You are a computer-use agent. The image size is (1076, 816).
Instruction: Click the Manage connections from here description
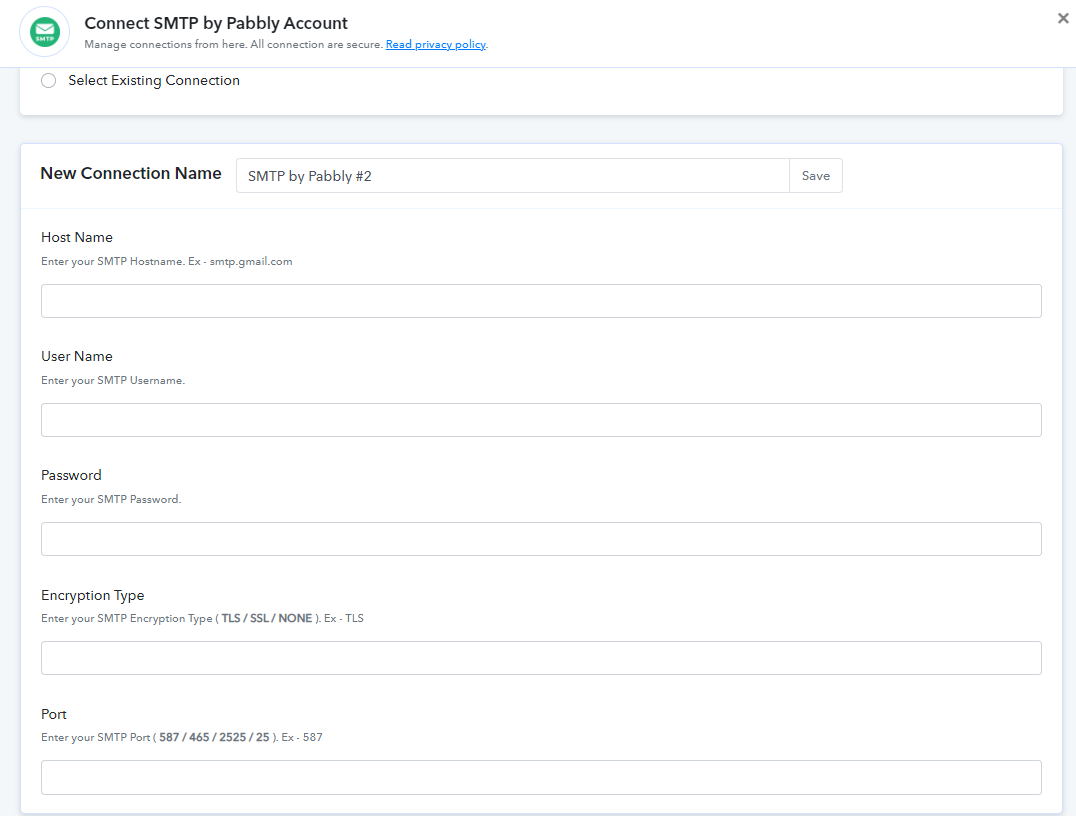(233, 45)
